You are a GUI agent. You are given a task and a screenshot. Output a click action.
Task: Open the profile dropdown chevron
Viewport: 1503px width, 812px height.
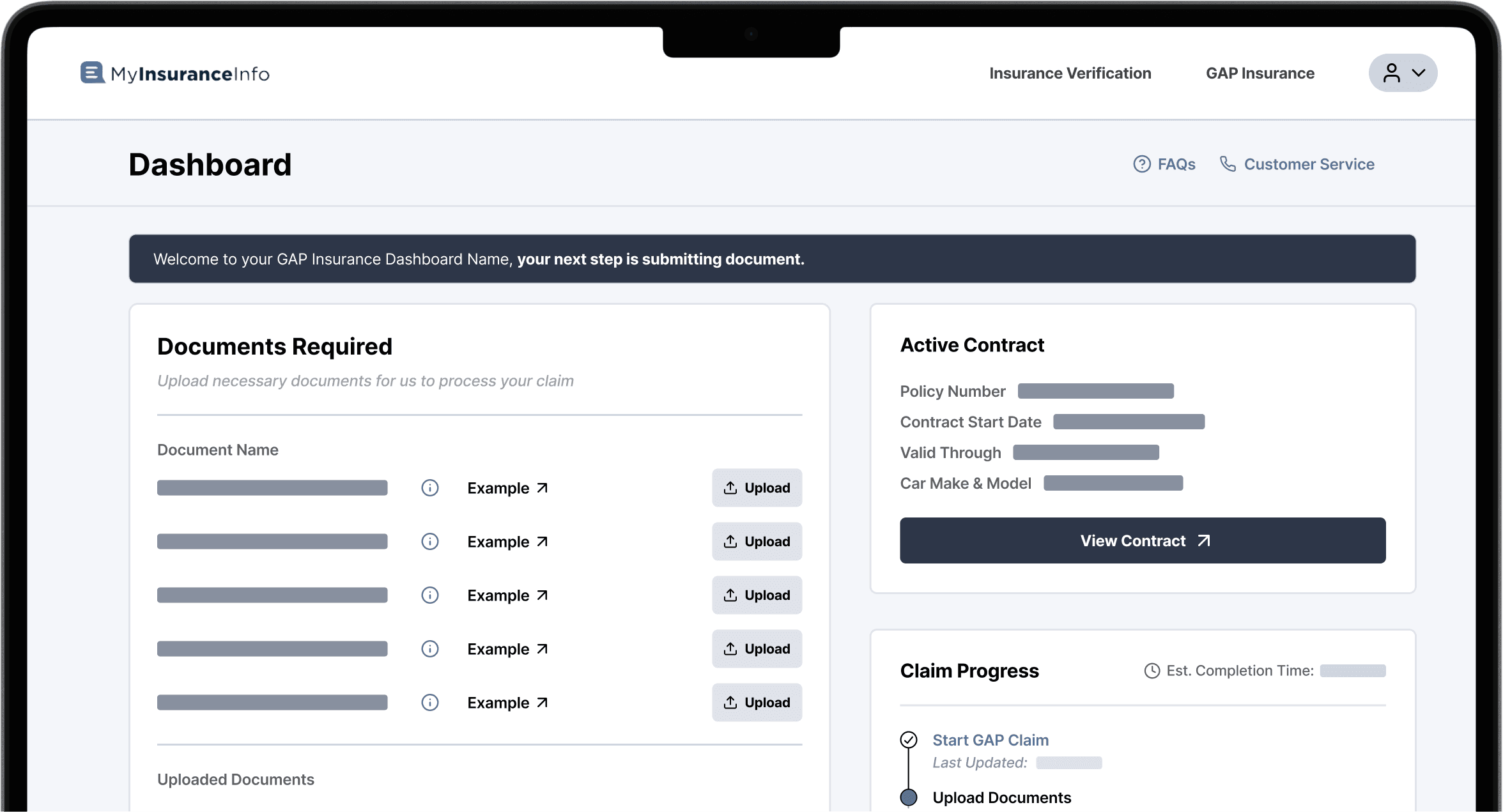click(x=1420, y=72)
